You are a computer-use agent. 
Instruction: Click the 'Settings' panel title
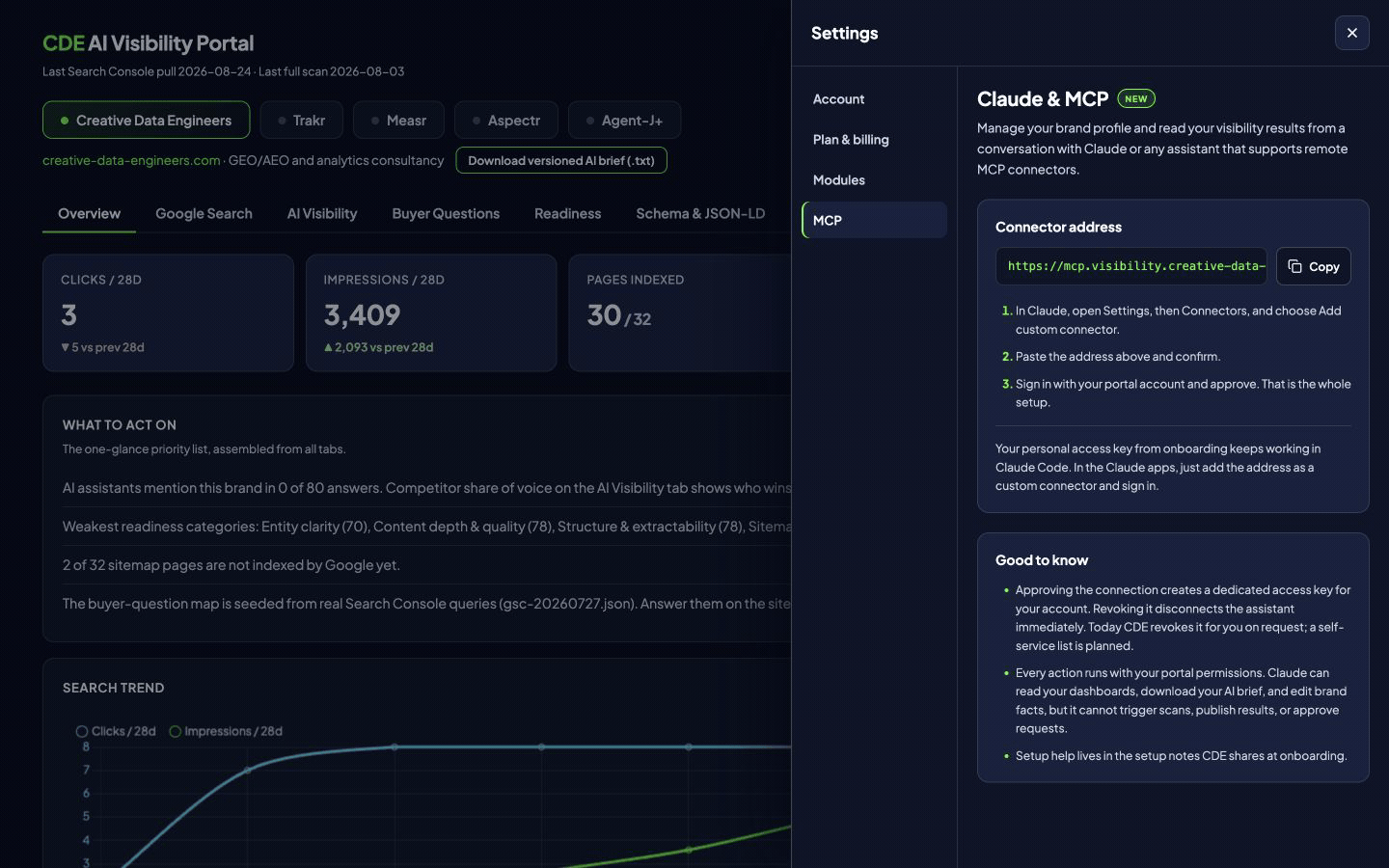pos(845,33)
